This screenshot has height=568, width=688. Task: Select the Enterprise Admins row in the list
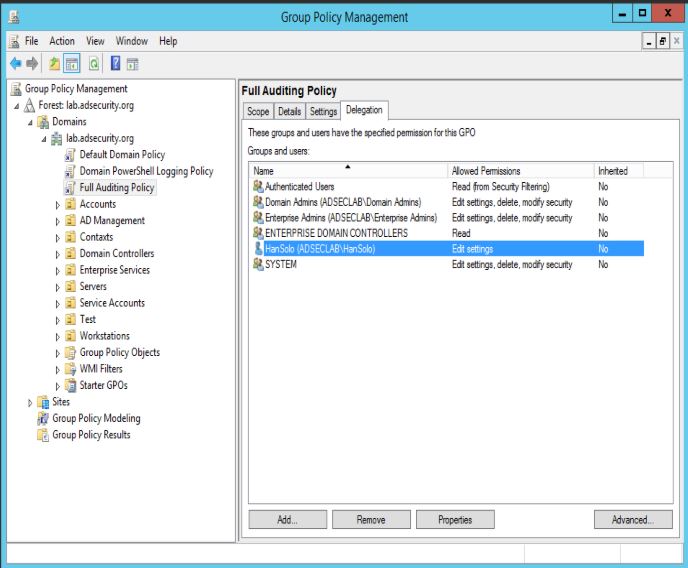tap(447, 218)
